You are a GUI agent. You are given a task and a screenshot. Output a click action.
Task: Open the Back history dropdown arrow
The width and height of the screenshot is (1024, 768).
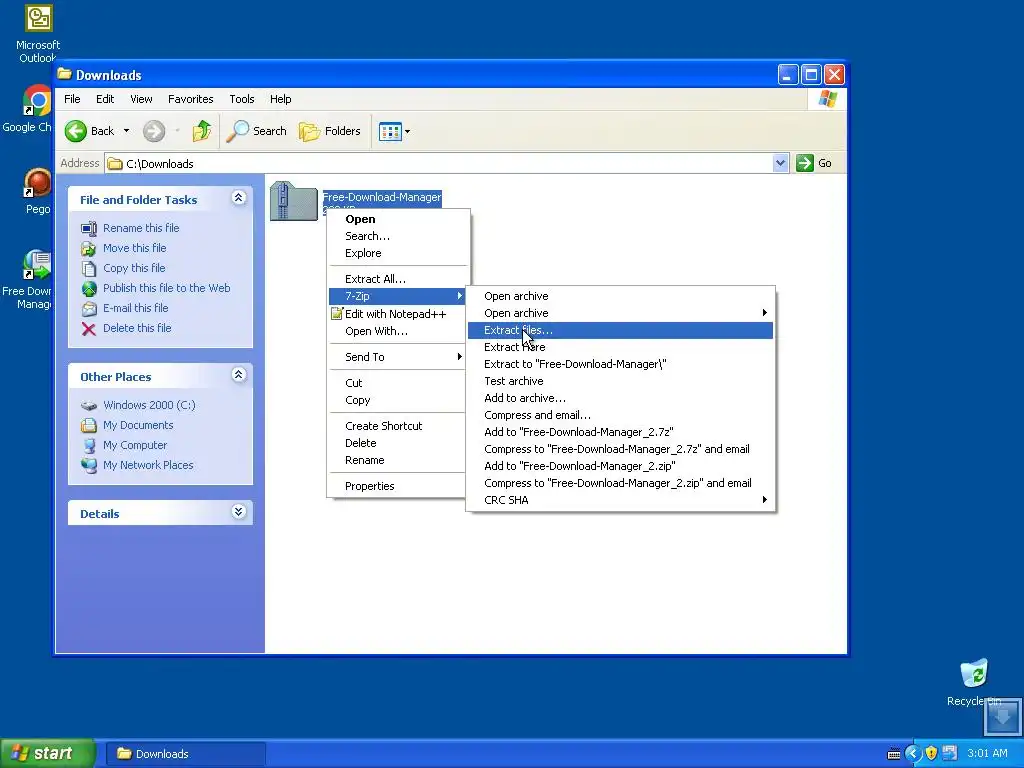pyautogui.click(x=126, y=131)
